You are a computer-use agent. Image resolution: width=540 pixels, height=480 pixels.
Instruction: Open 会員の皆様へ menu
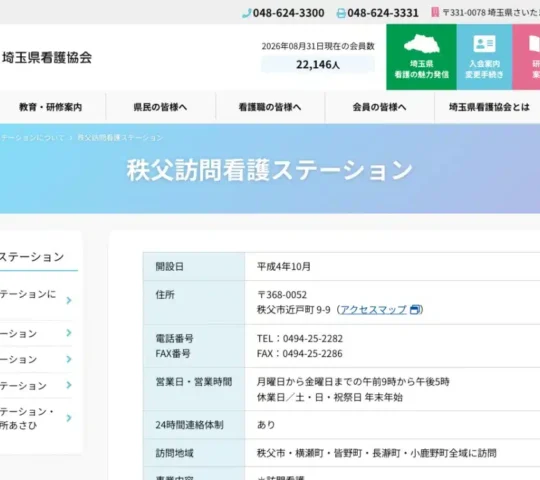(x=379, y=107)
